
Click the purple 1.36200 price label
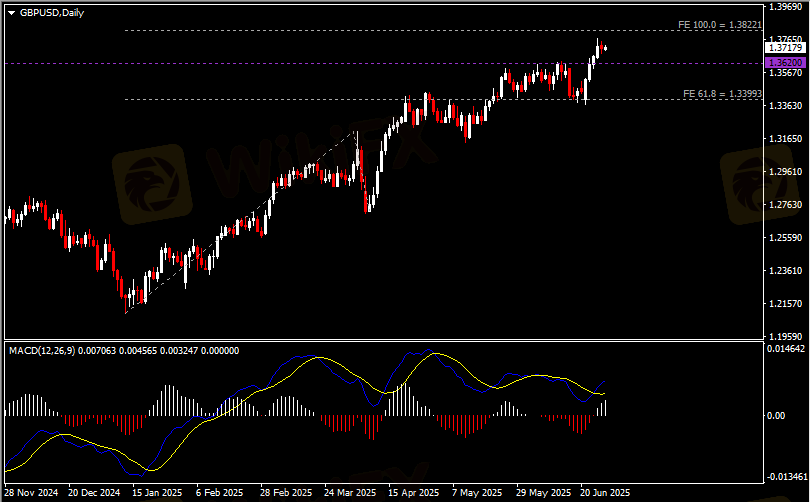pos(786,63)
